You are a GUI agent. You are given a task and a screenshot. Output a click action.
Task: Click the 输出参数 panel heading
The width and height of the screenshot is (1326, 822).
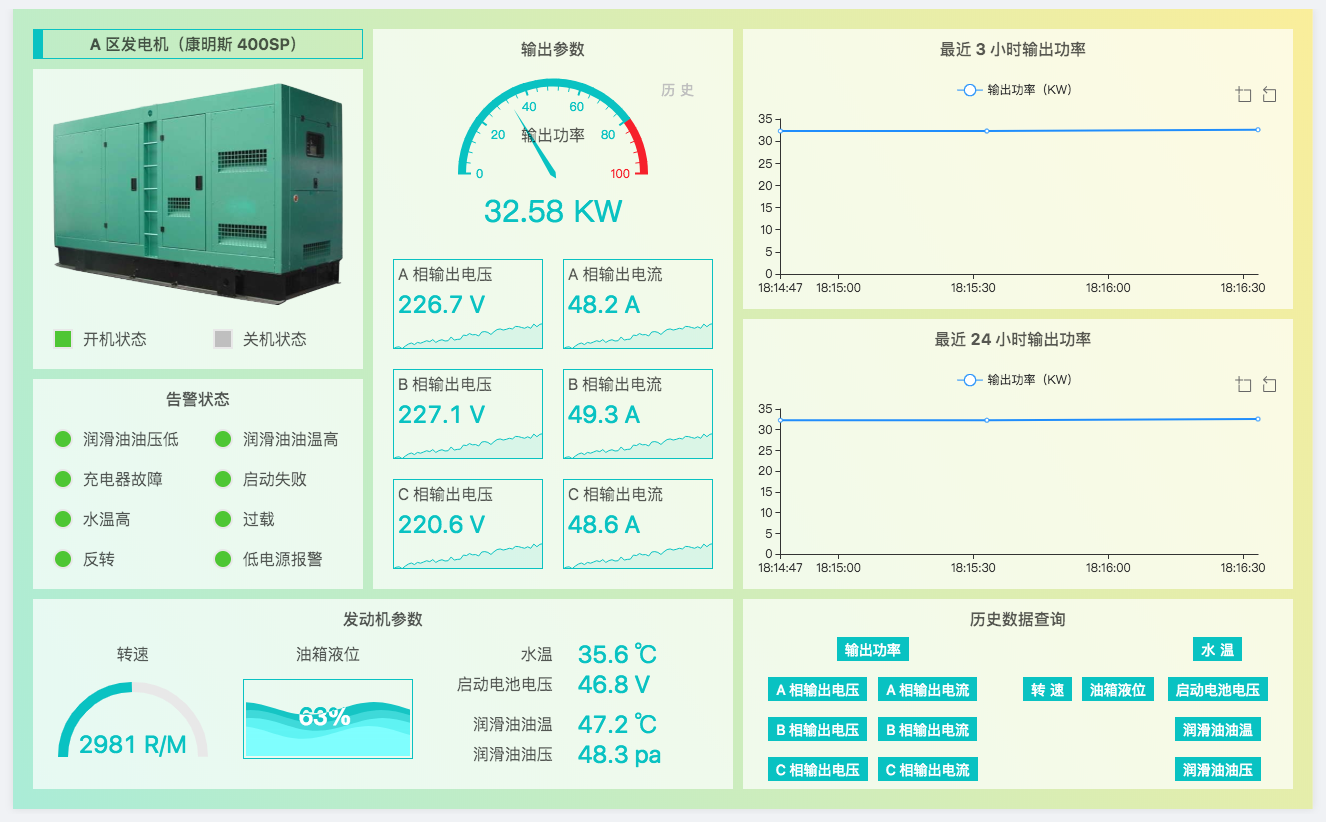[553, 49]
